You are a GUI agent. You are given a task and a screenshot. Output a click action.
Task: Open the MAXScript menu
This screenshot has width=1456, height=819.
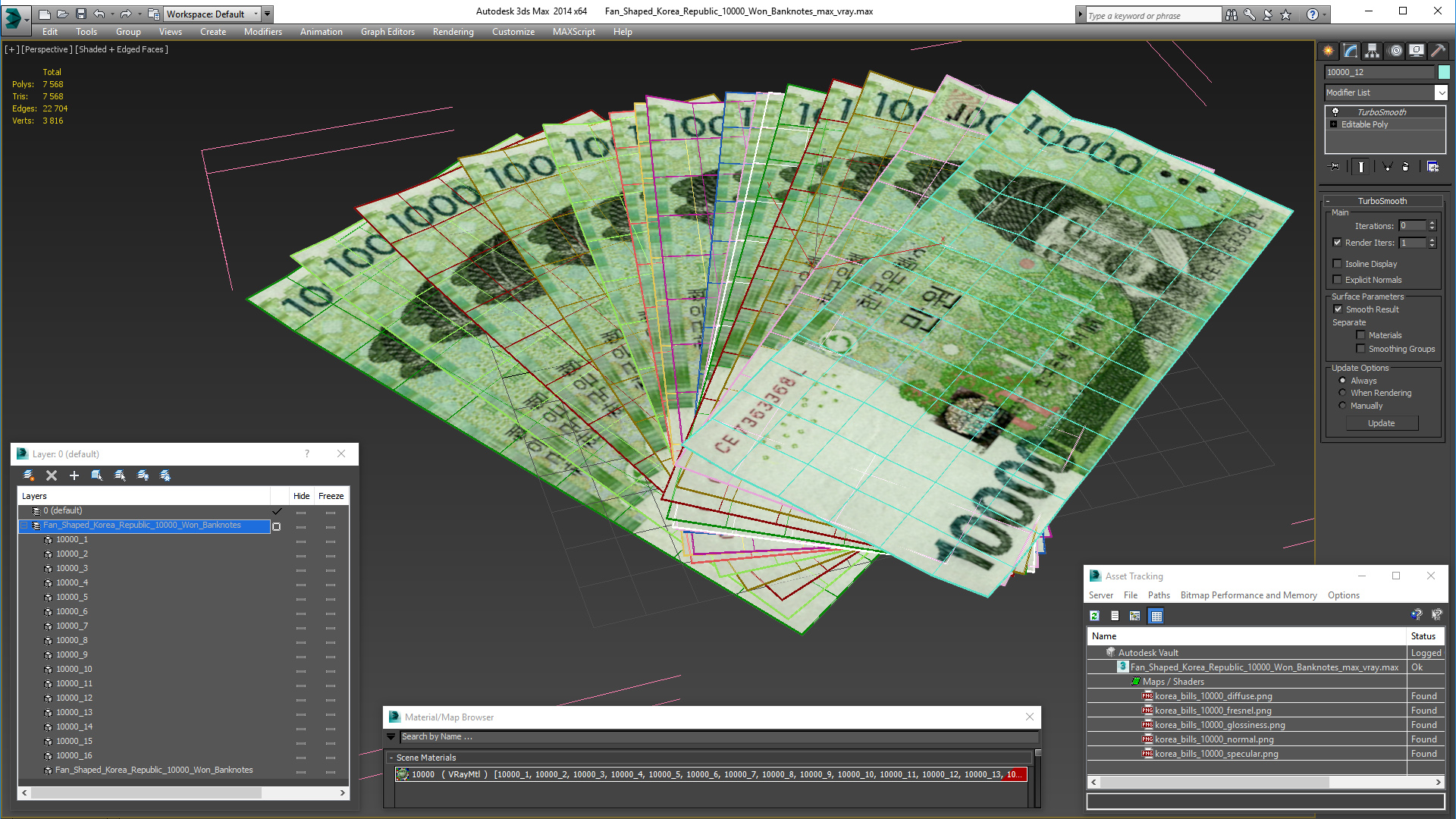click(x=573, y=32)
